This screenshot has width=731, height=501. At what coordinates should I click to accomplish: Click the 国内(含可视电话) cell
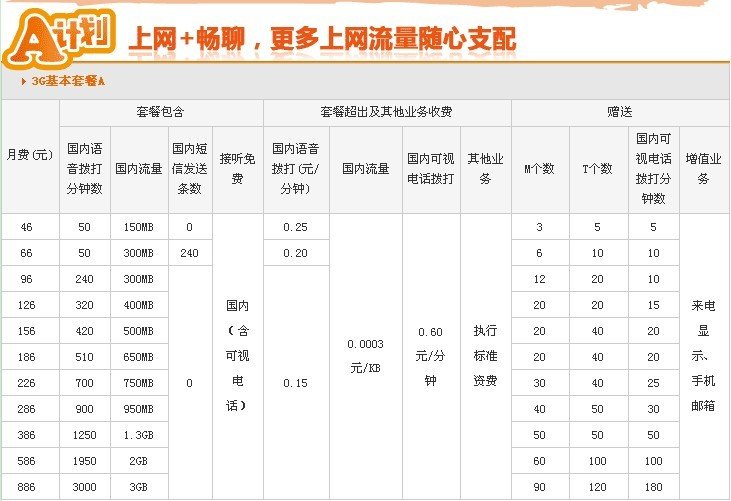(x=238, y=357)
